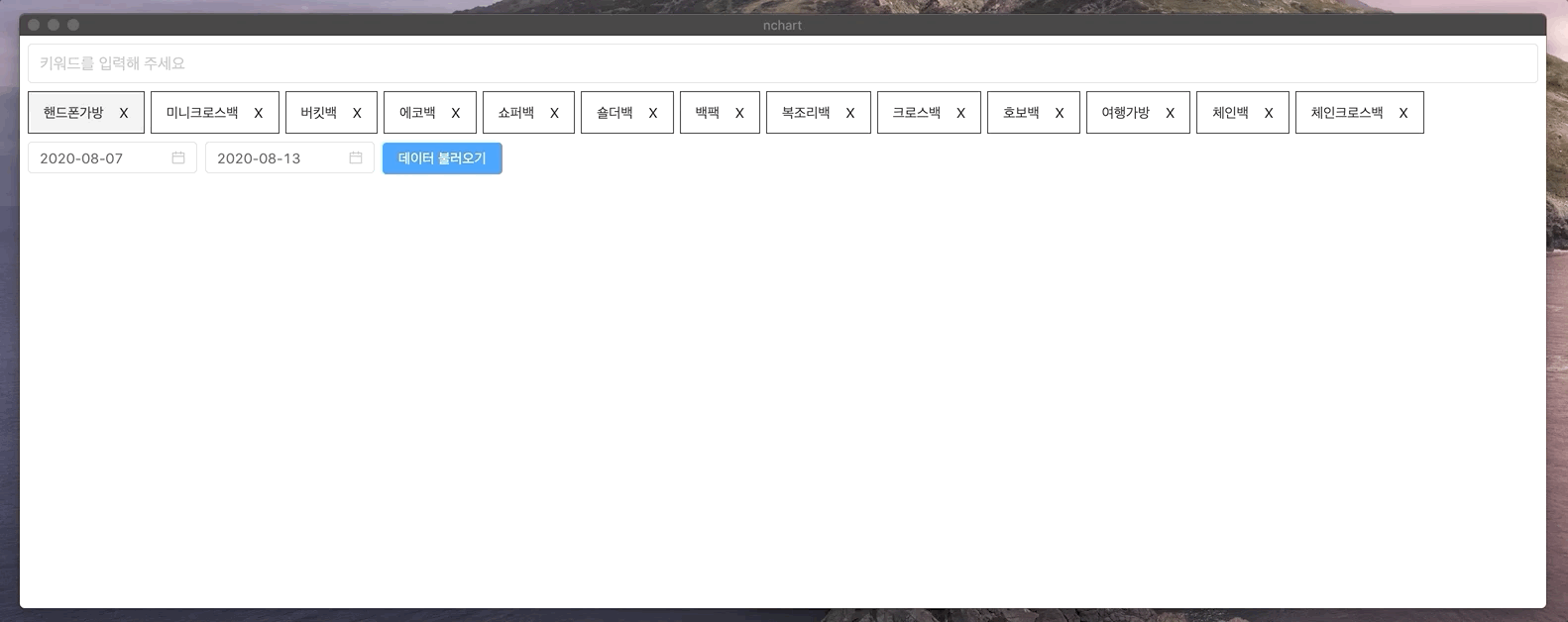
Task: Delete the 에코백 tag via X
Action: click(x=456, y=113)
